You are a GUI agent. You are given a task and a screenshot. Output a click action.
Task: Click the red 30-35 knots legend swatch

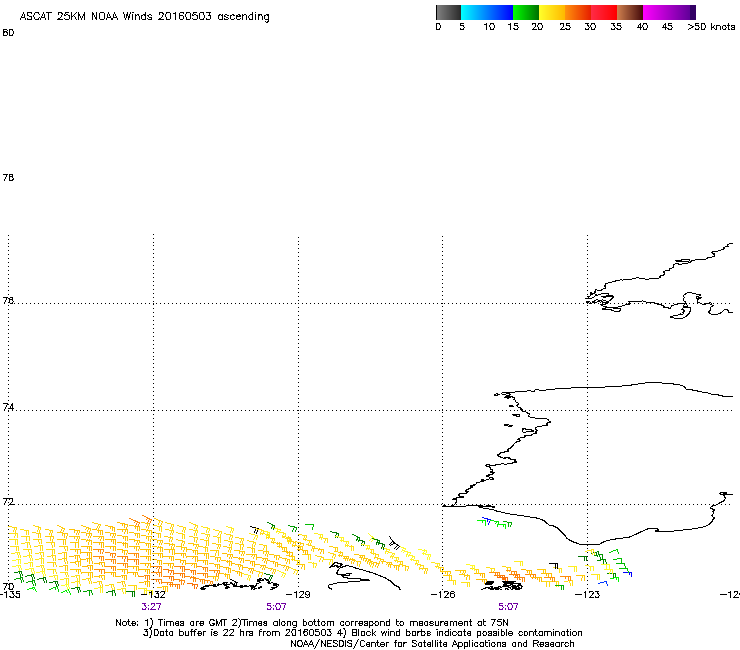(x=604, y=12)
